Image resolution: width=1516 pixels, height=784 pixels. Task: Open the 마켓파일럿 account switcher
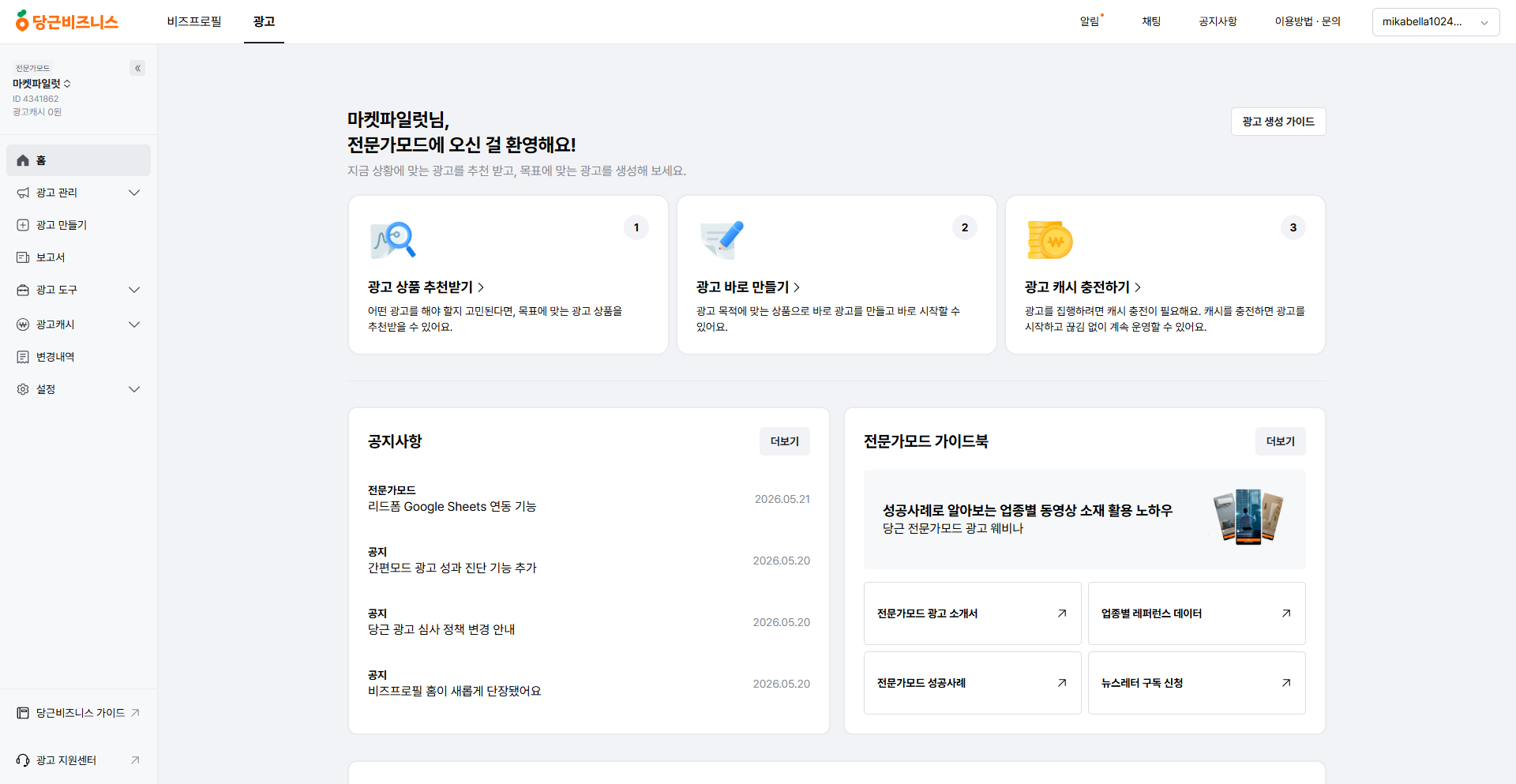coord(42,84)
